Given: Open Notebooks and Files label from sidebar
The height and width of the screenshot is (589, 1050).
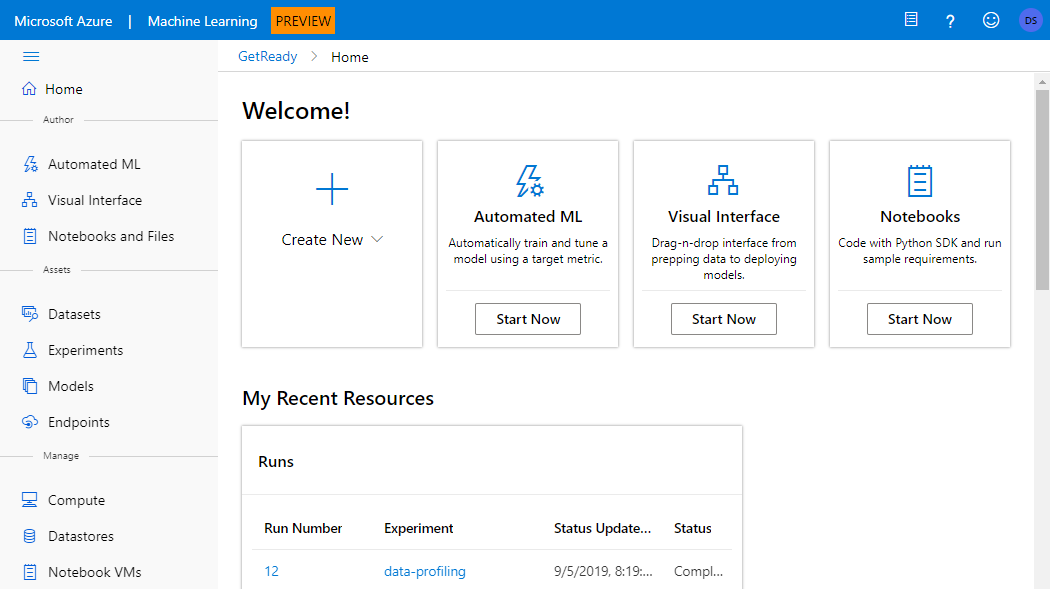Looking at the screenshot, I should 111,236.
